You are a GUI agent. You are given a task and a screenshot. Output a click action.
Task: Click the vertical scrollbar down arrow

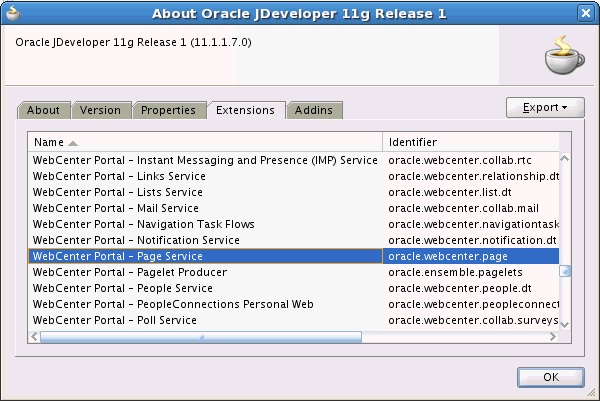[565, 324]
